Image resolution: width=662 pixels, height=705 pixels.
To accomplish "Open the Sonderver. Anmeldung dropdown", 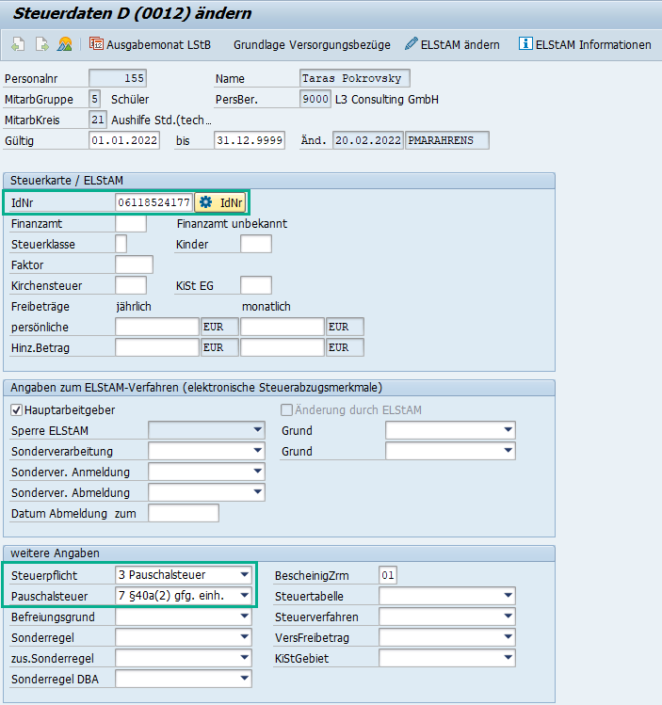I will [x=206, y=472].
